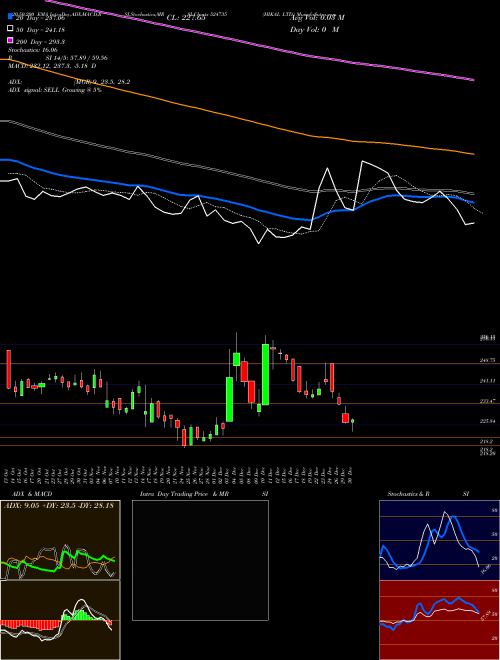This screenshot has height=660, width=500.
Task: Open the MACD histogram chart panel
Action: (x=60, y=620)
